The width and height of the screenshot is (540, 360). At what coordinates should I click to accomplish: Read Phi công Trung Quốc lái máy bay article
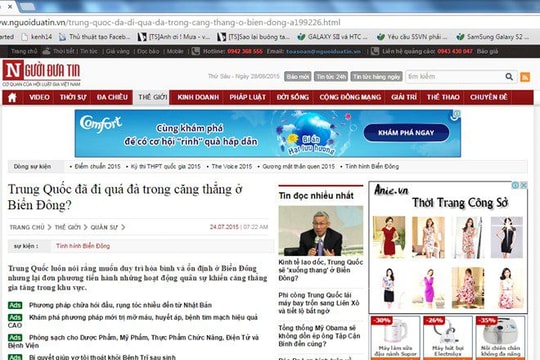[x=319, y=303]
